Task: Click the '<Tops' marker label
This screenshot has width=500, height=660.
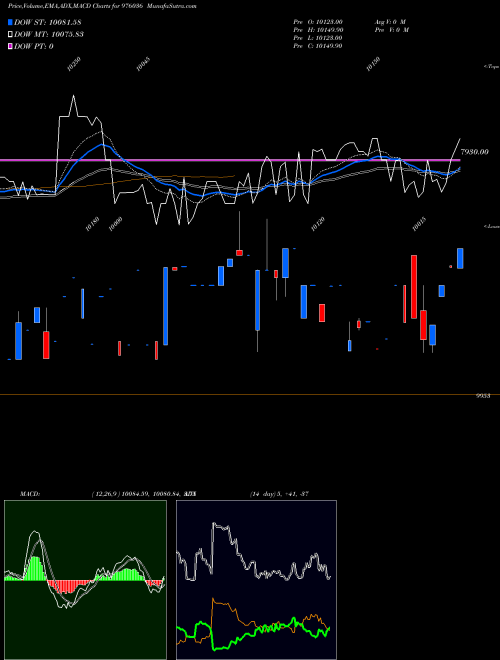Action: tap(492, 67)
